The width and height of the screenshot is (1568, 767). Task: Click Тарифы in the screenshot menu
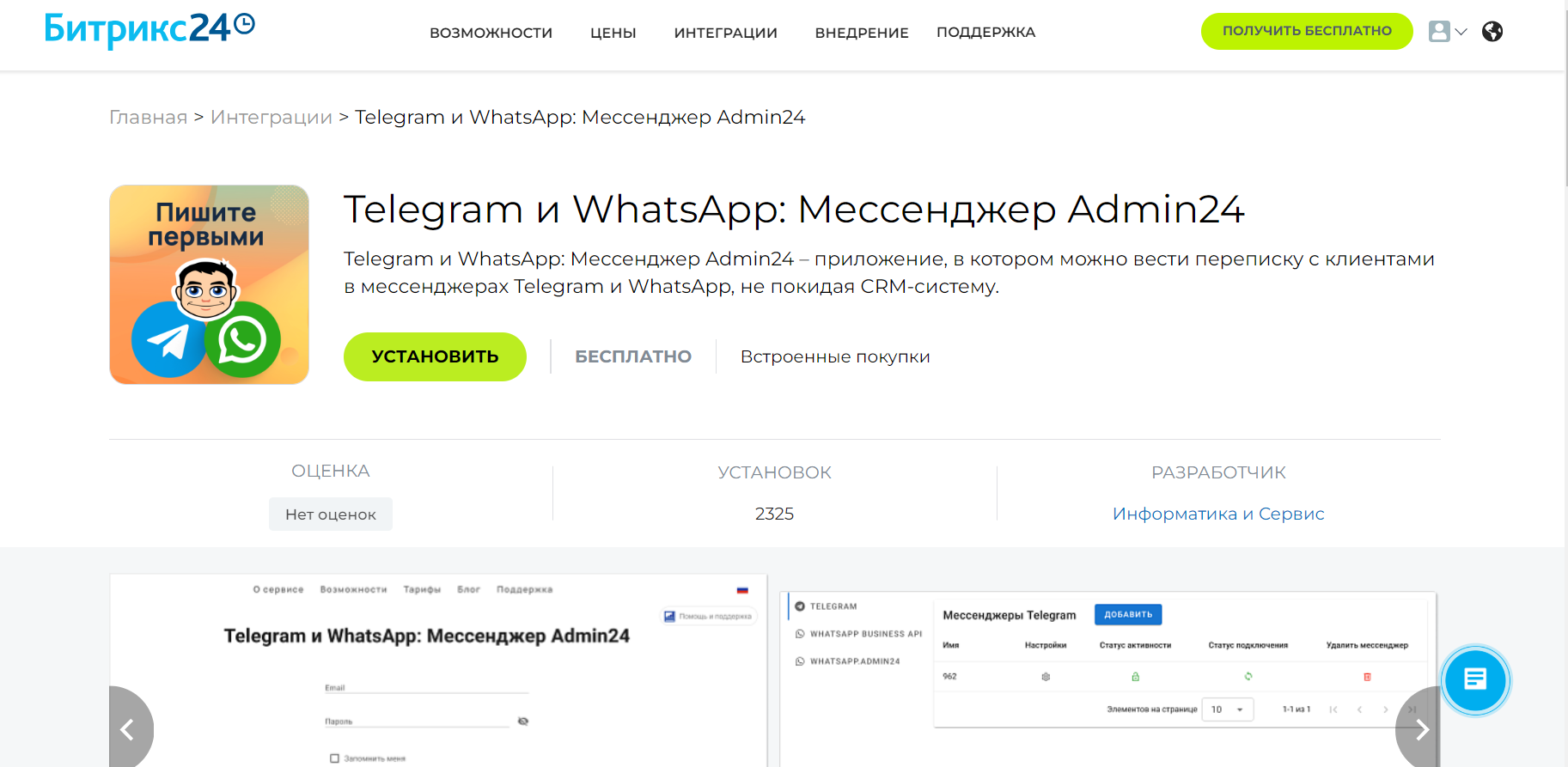click(x=422, y=589)
